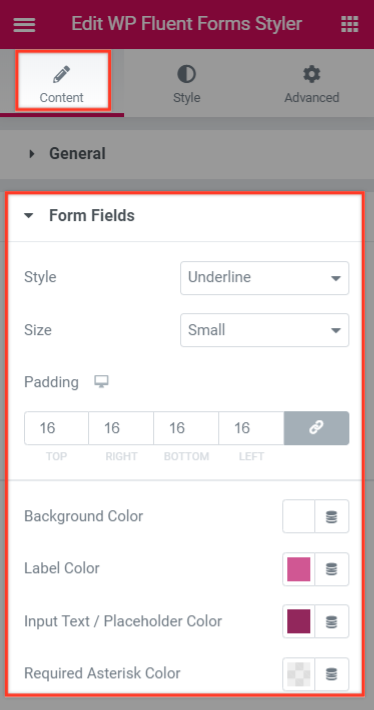Open global colors for Input Text Color
The width and height of the screenshot is (374, 710).
pos(332,621)
